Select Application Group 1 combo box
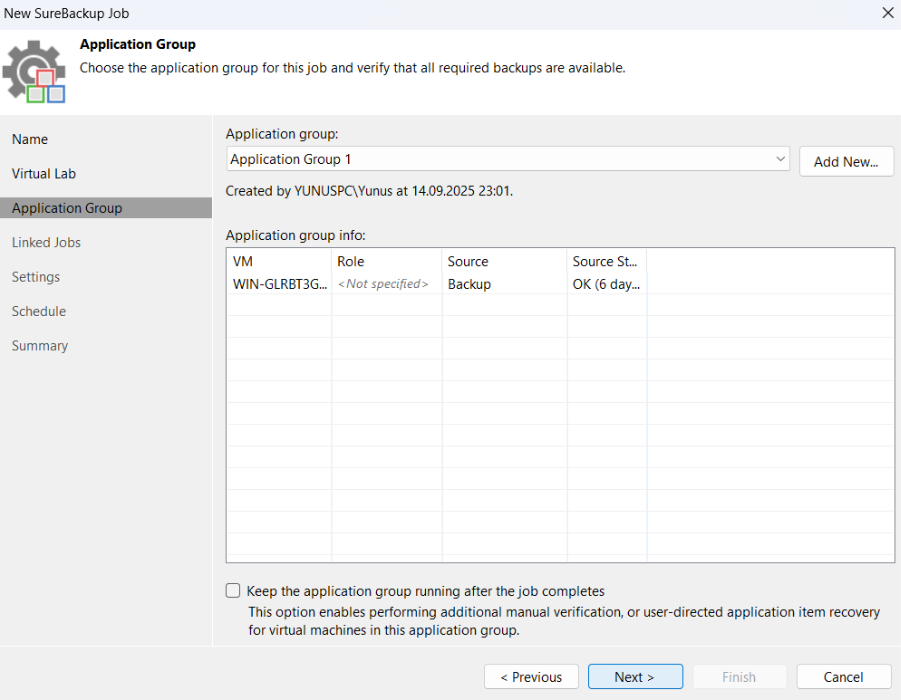 500,160
